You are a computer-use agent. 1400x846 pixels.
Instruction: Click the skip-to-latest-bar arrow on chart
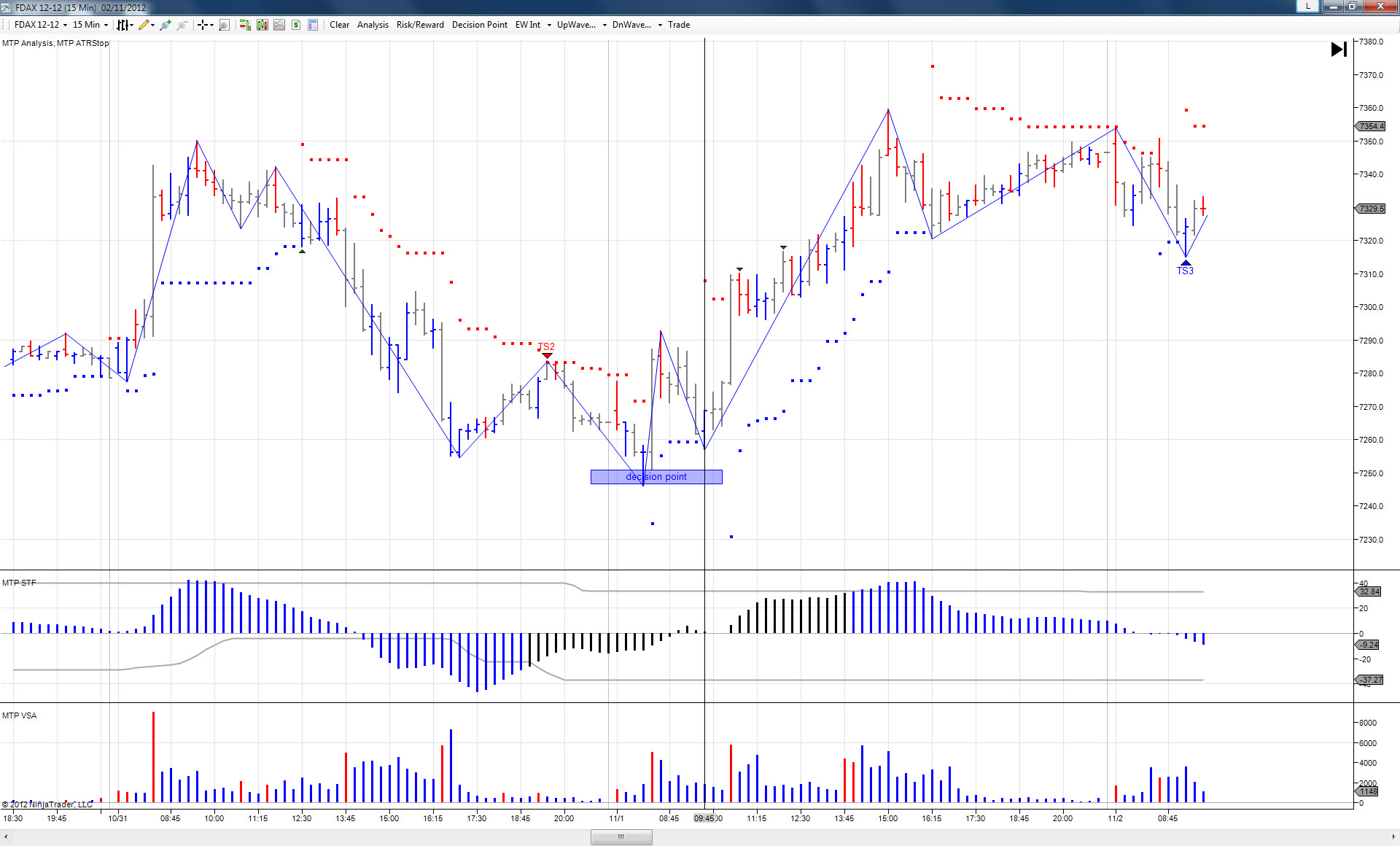1339,50
